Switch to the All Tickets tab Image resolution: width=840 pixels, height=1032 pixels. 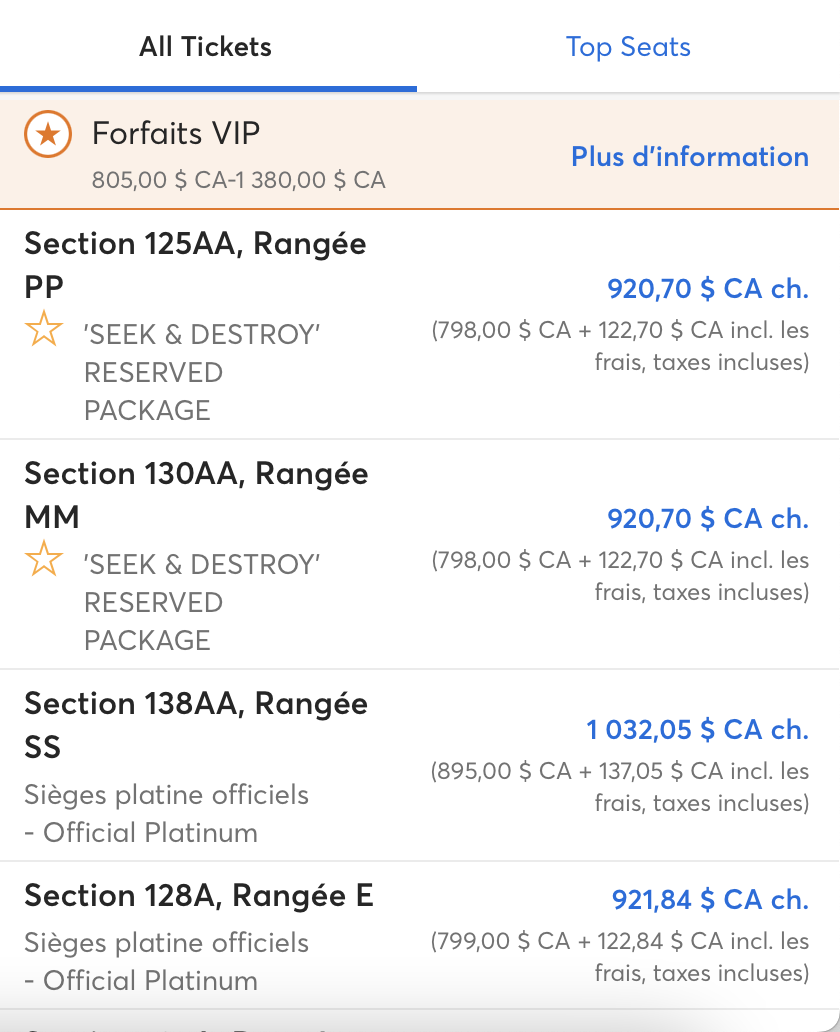pos(205,47)
